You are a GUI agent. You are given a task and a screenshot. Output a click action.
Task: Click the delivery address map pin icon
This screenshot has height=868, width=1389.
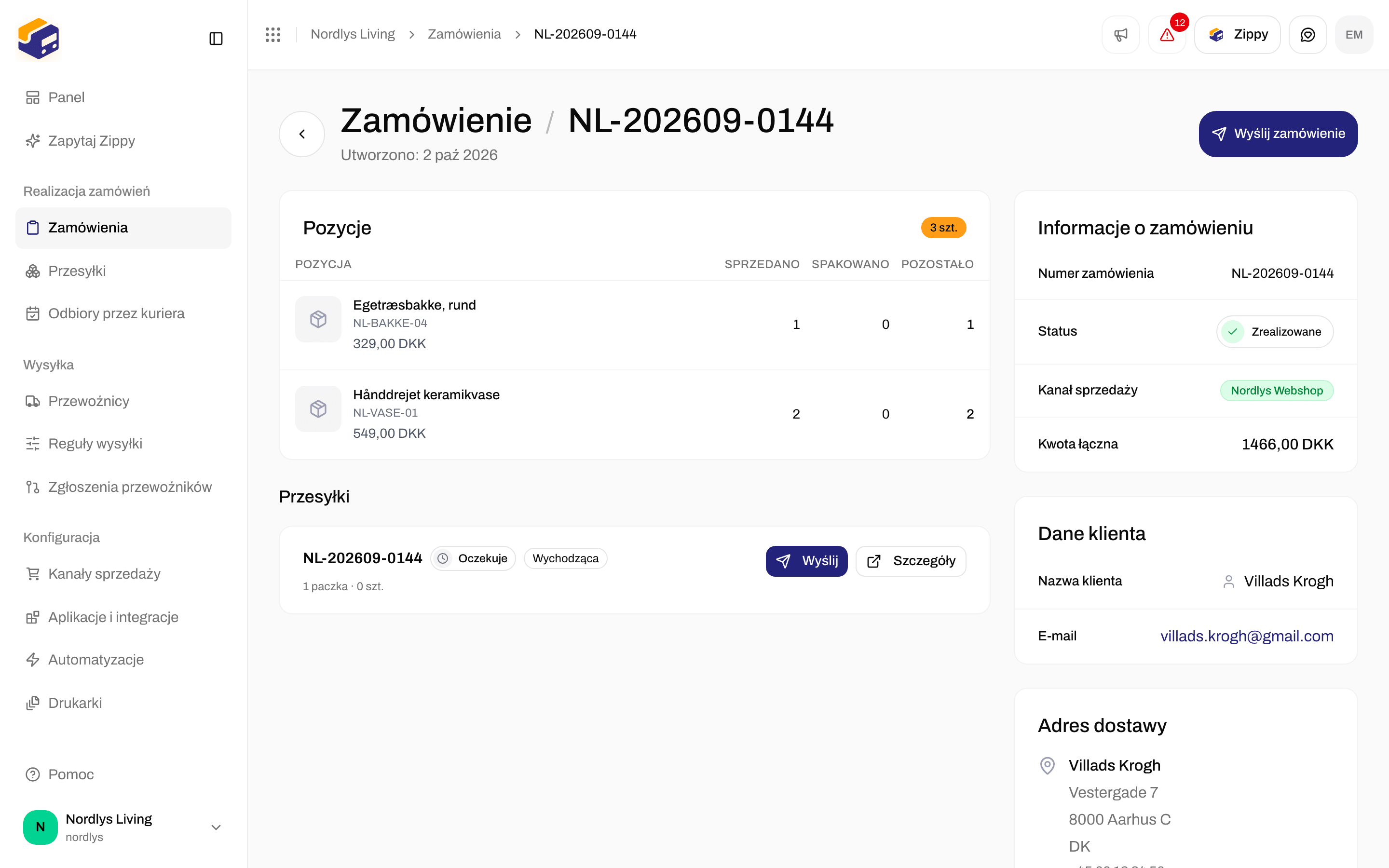[x=1048, y=766]
